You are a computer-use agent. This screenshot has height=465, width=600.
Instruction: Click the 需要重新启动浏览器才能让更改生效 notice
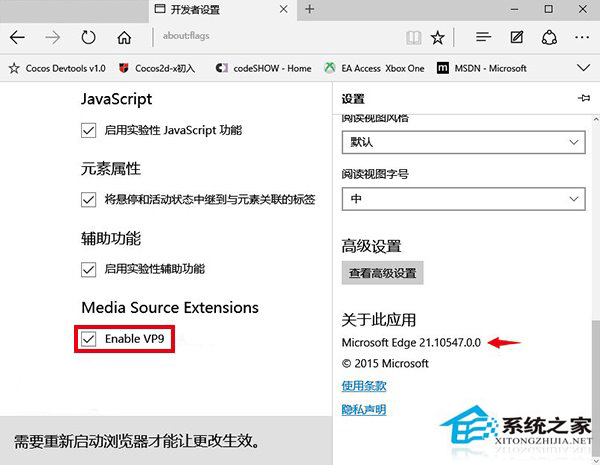tap(137, 441)
